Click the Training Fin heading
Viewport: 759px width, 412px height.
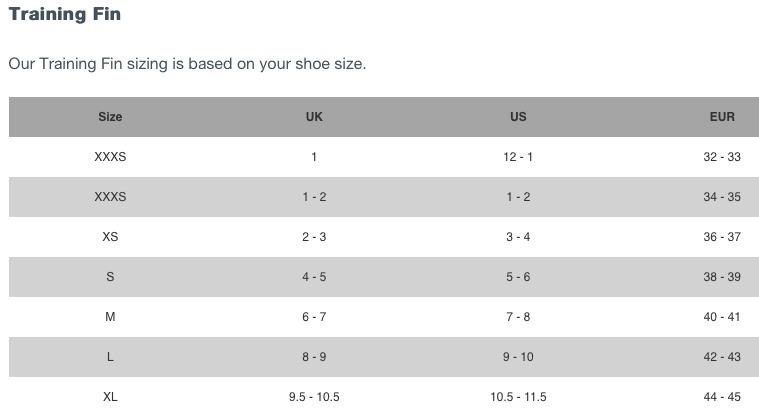[x=65, y=15]
